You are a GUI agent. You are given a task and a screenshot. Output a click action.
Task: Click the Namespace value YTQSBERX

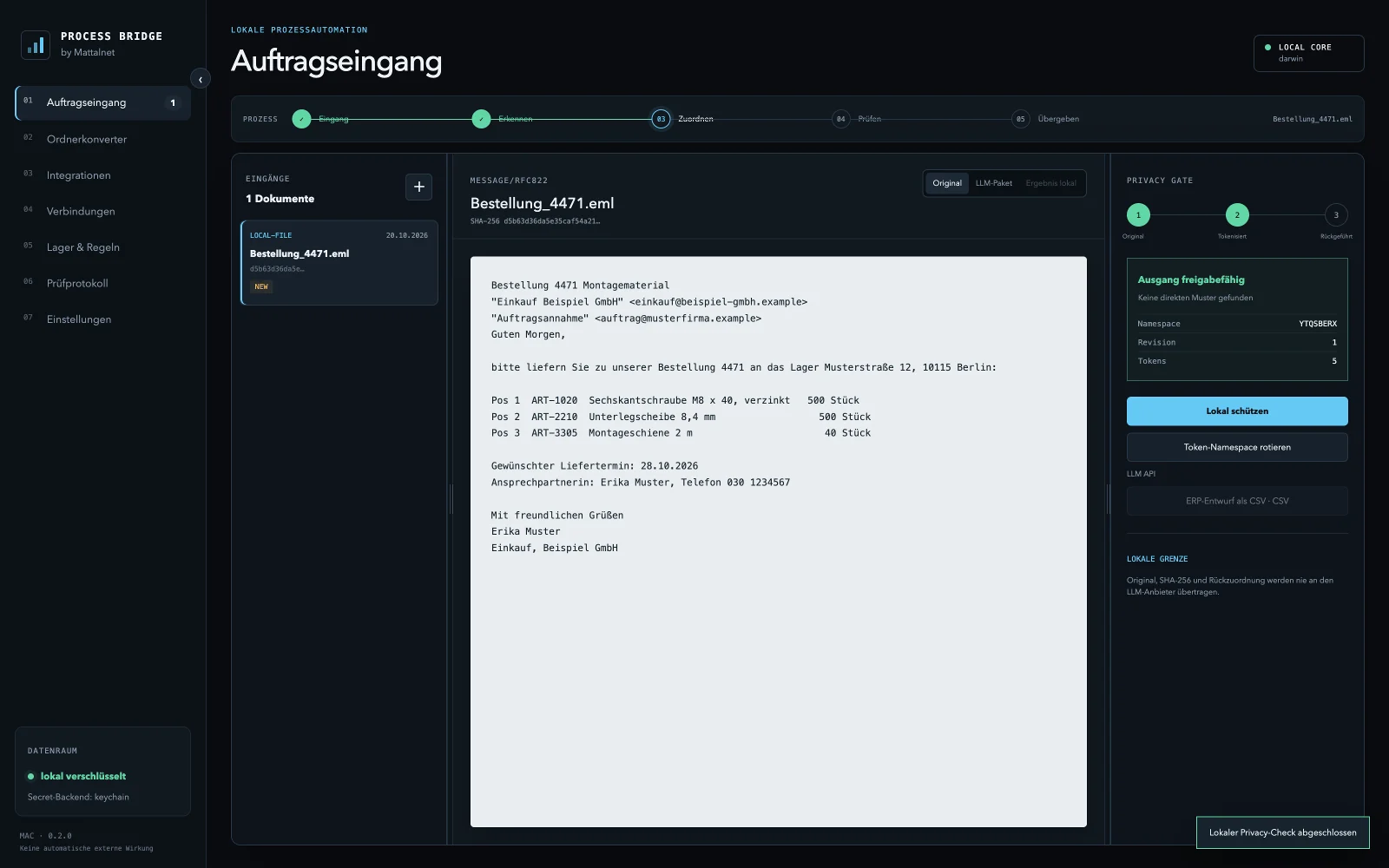coord(1318,324)
